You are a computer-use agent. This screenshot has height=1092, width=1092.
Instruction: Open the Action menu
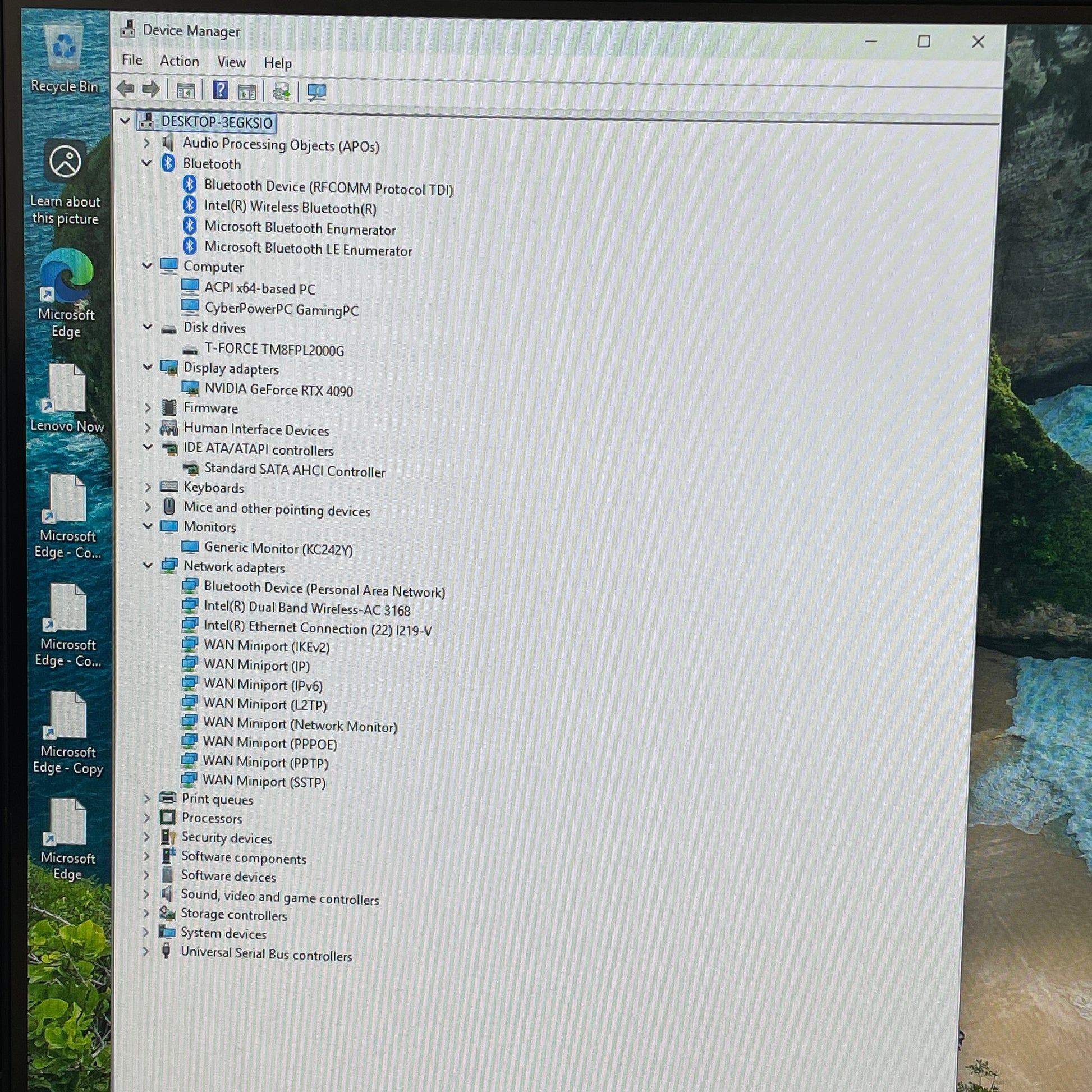pos(179,61)
